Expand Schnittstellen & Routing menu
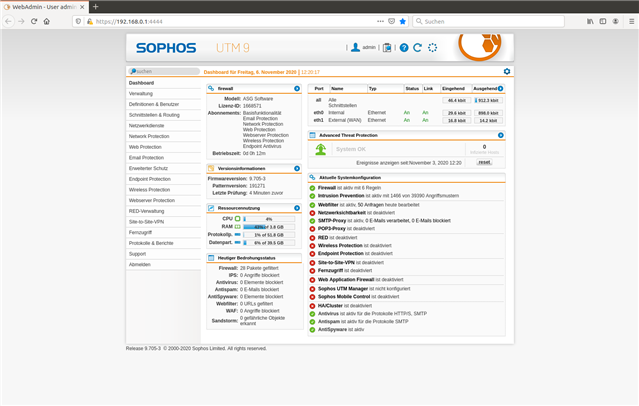 tap(163, 115)
